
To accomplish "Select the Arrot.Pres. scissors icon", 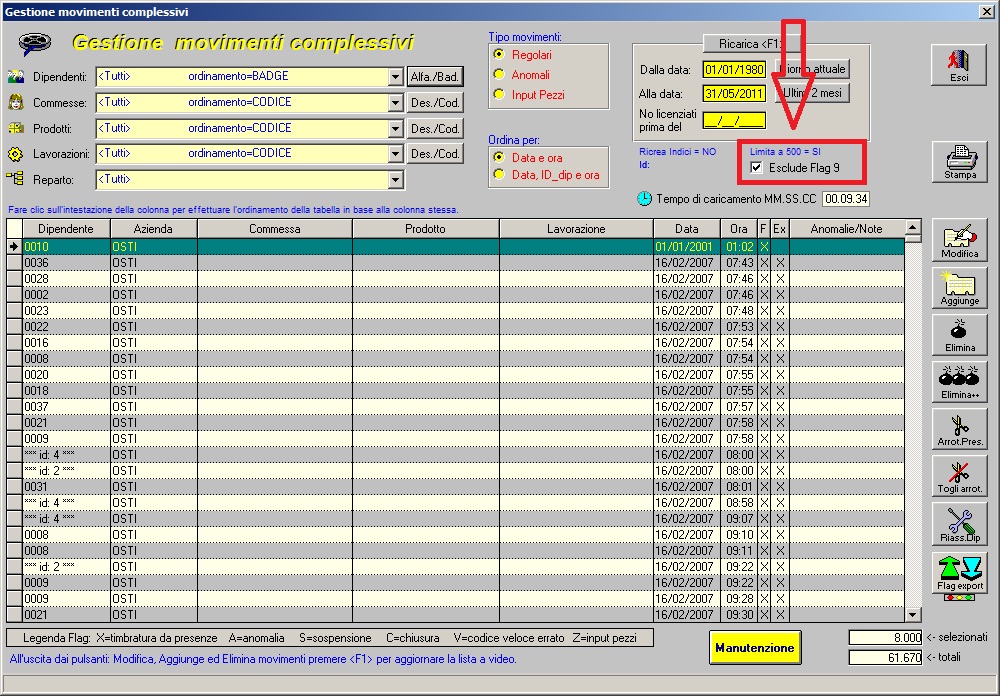I will click(959, 427).
